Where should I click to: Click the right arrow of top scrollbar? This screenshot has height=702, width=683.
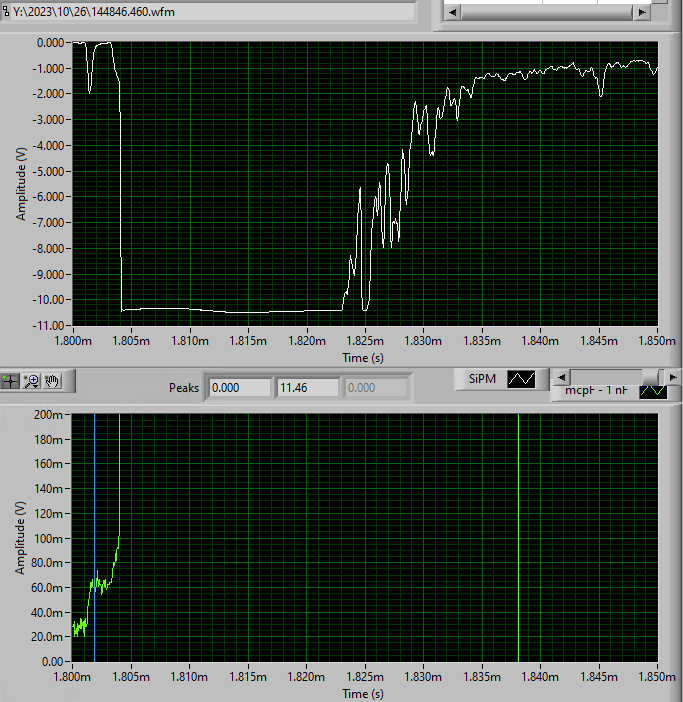(x=642, y=12)
